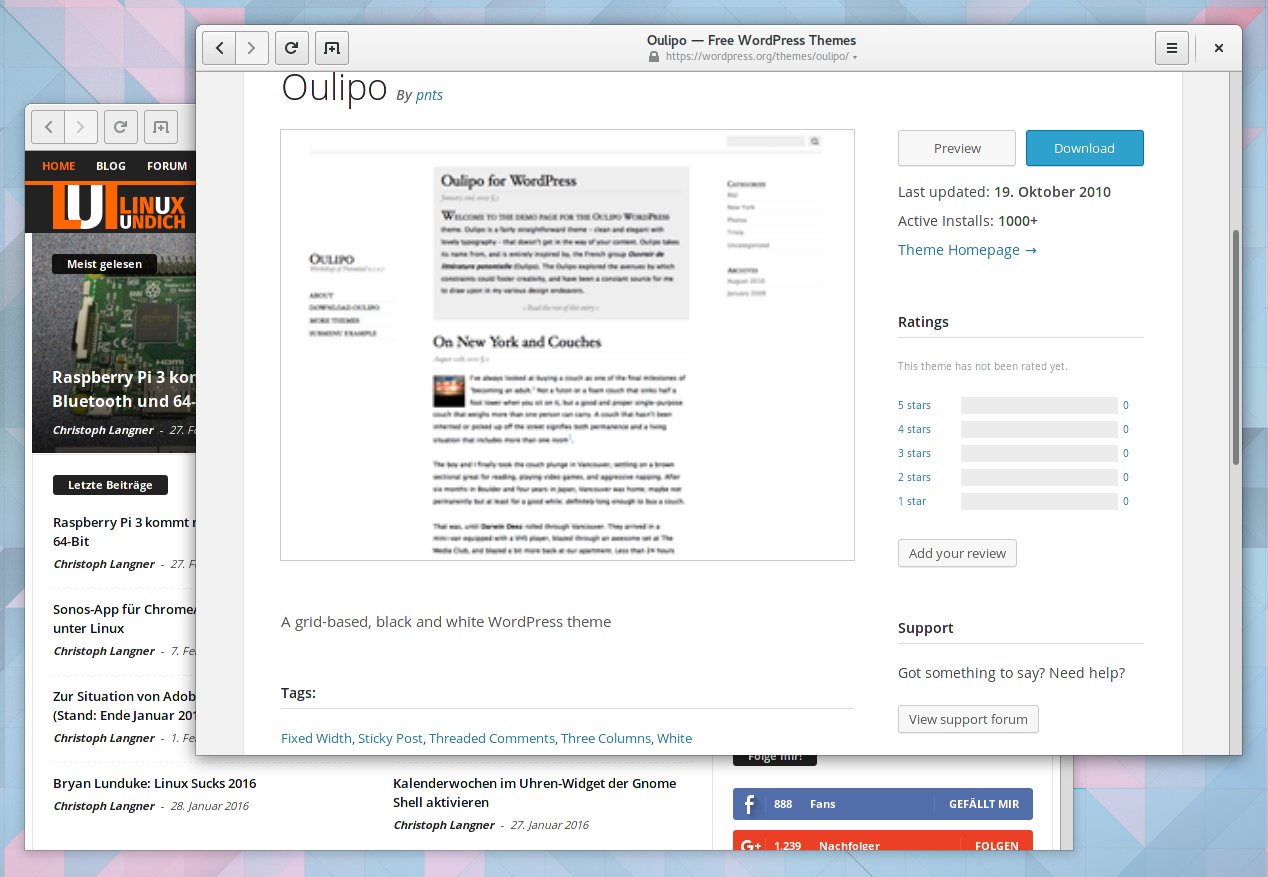Reload the Oulipo WordPress Themes page
The width and height of the screenshot is (1268, 877).
[291, 47]
